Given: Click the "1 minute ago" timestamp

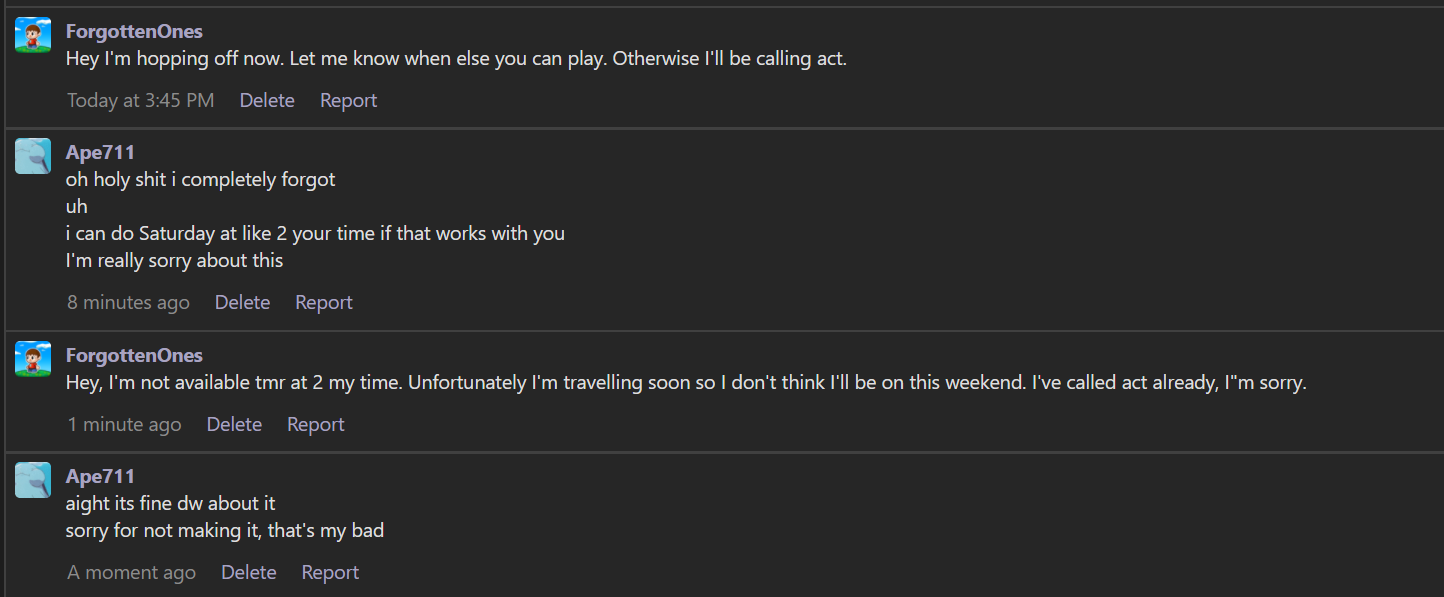Looking at the screenshot, I should 124,424.
